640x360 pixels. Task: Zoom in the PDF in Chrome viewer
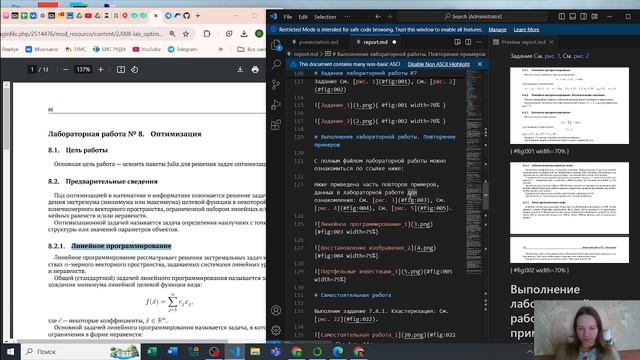[101, 70]
